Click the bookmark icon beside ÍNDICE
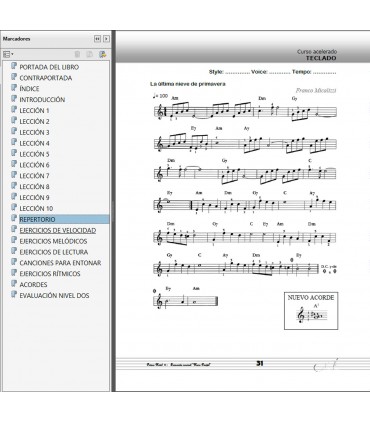 [14, 88]
